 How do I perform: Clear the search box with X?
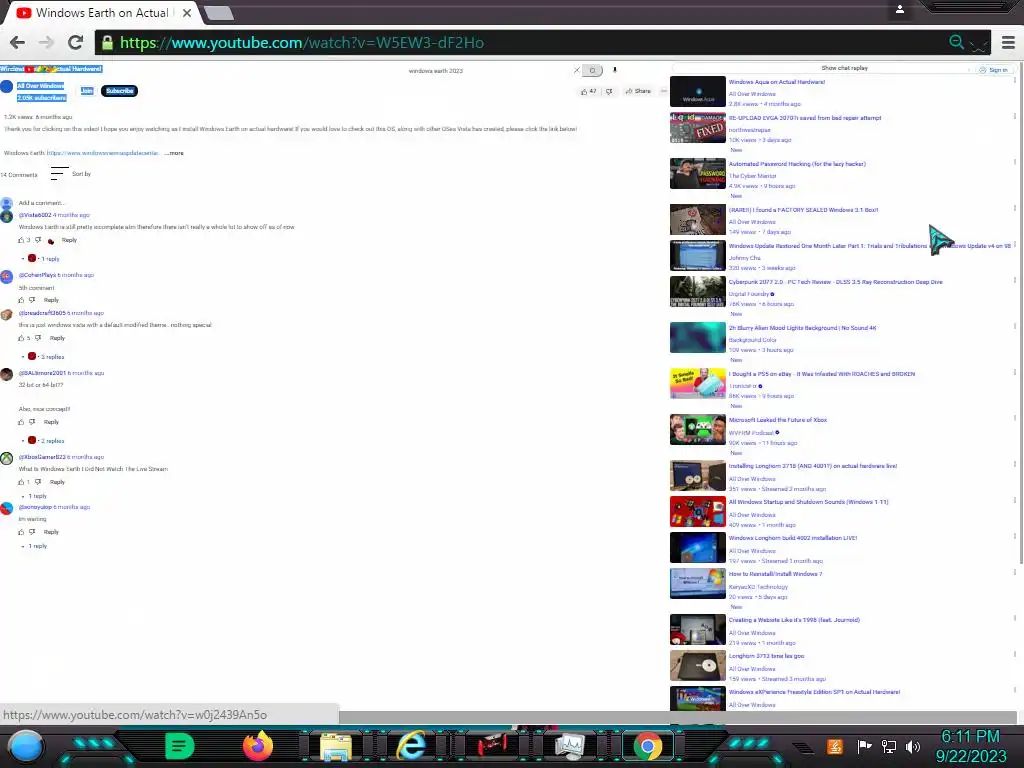click(577, 70)
